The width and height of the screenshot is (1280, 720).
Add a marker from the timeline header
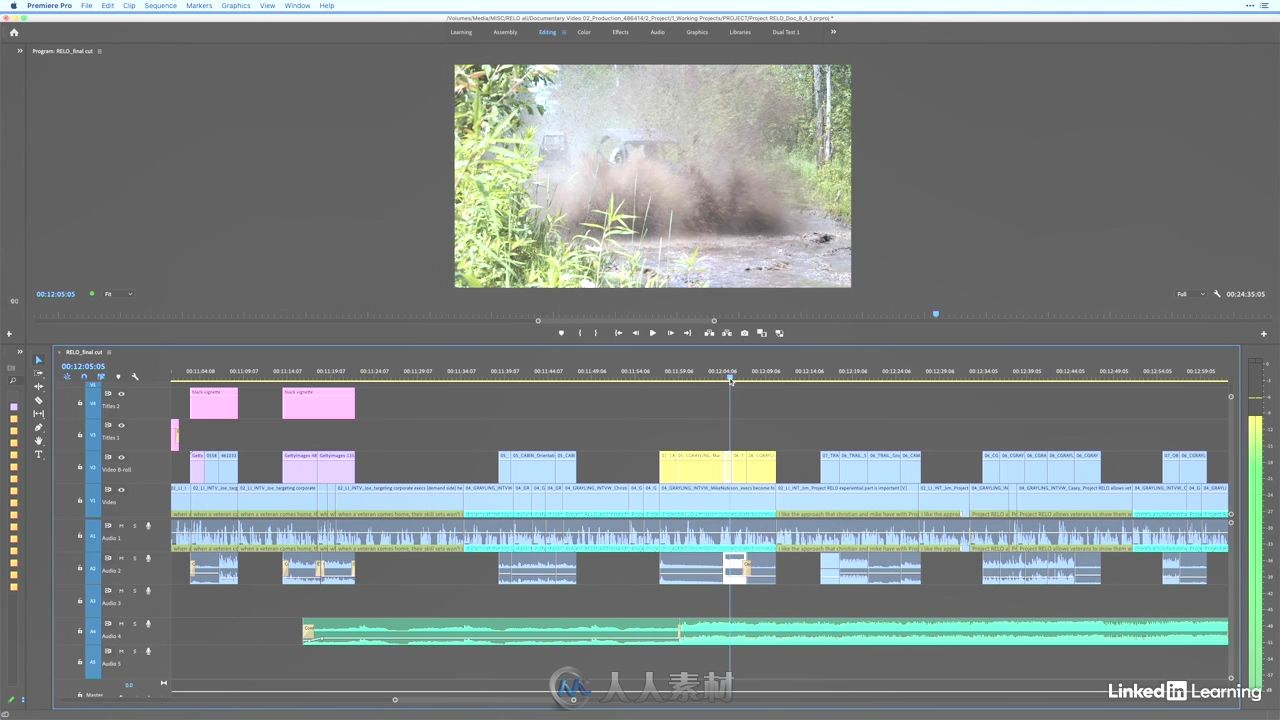click(118, 377)
